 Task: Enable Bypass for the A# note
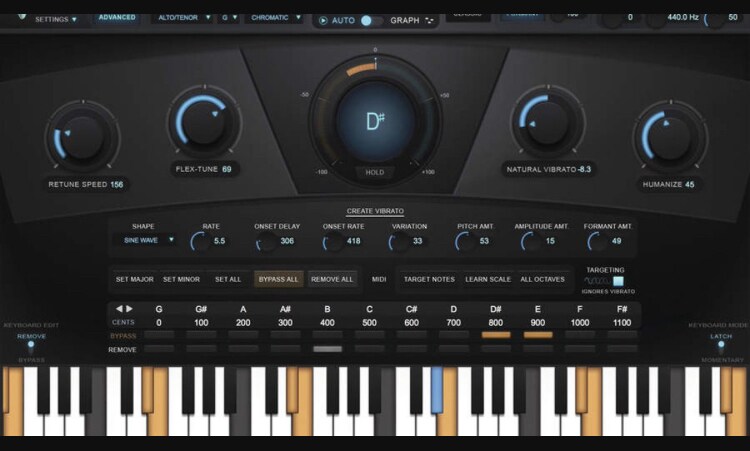[285, 335]
